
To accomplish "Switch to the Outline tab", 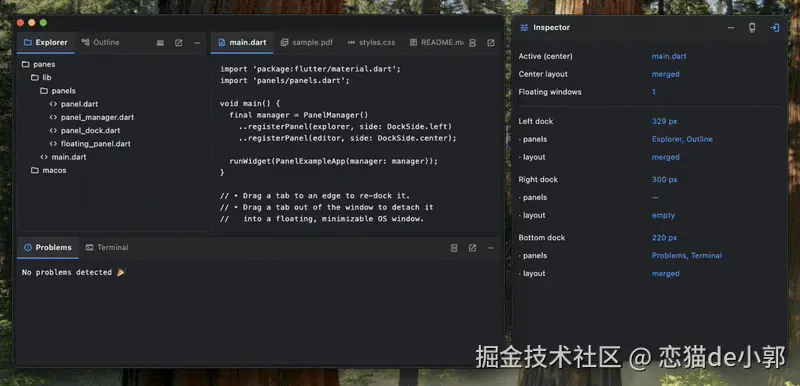I will pos(101,43).
